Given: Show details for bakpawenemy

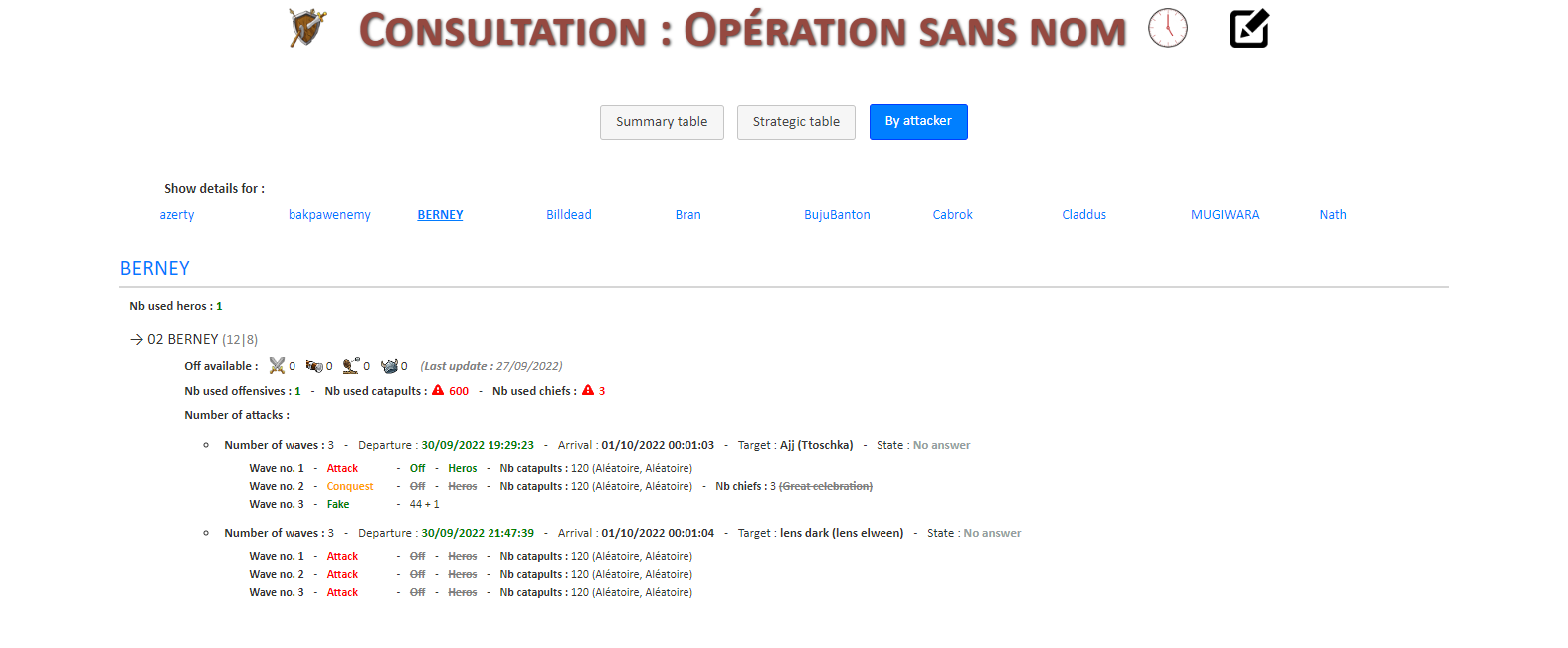Looking at the screenshot, I should 329,214.
